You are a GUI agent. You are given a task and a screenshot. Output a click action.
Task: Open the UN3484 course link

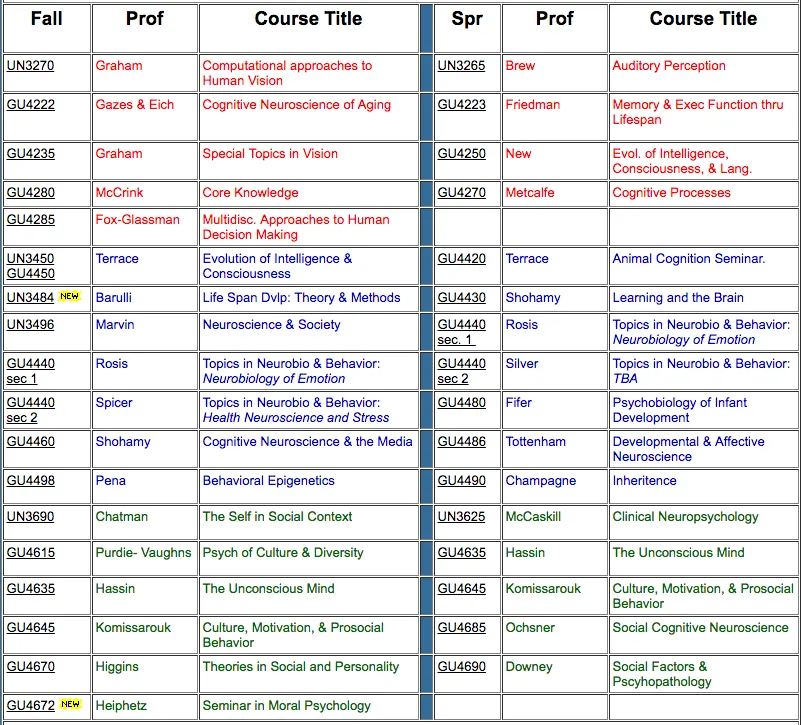(x=30, y=298)
